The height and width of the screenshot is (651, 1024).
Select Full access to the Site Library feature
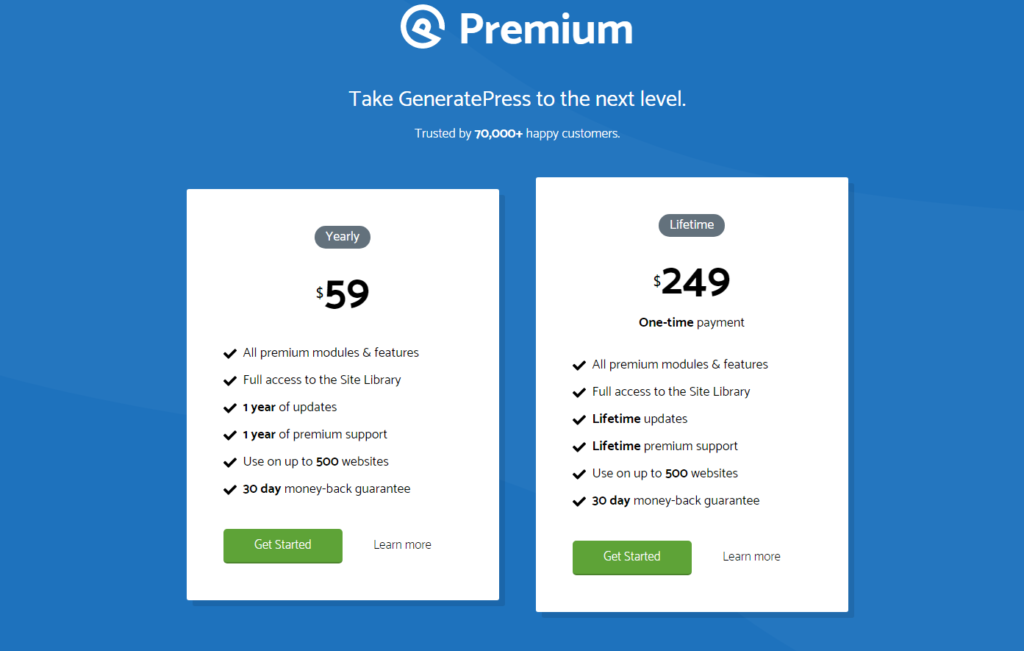(321, 379)
